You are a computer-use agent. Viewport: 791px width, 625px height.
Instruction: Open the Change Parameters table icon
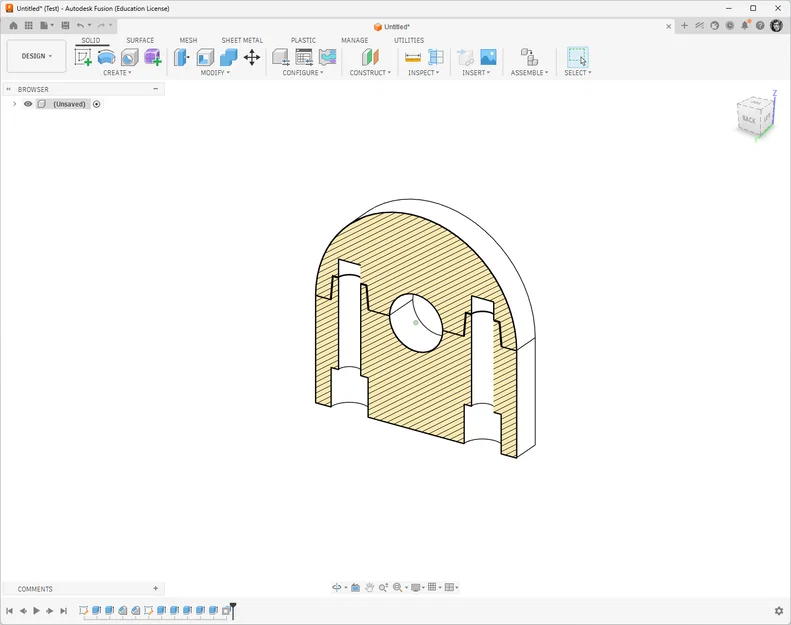click(304, 57)
